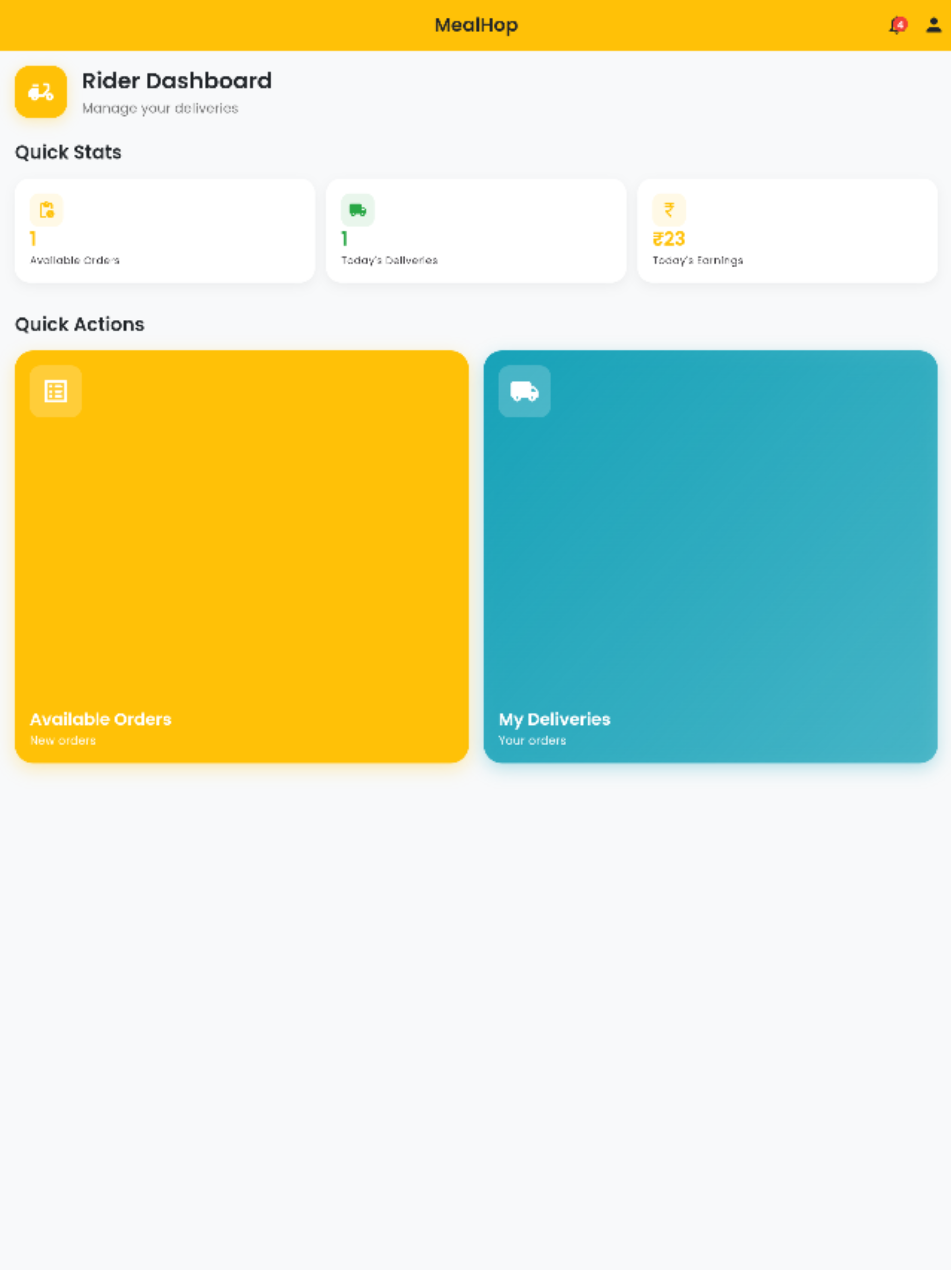Click the 'Quick Actions' section heading

tap(80, 324)
